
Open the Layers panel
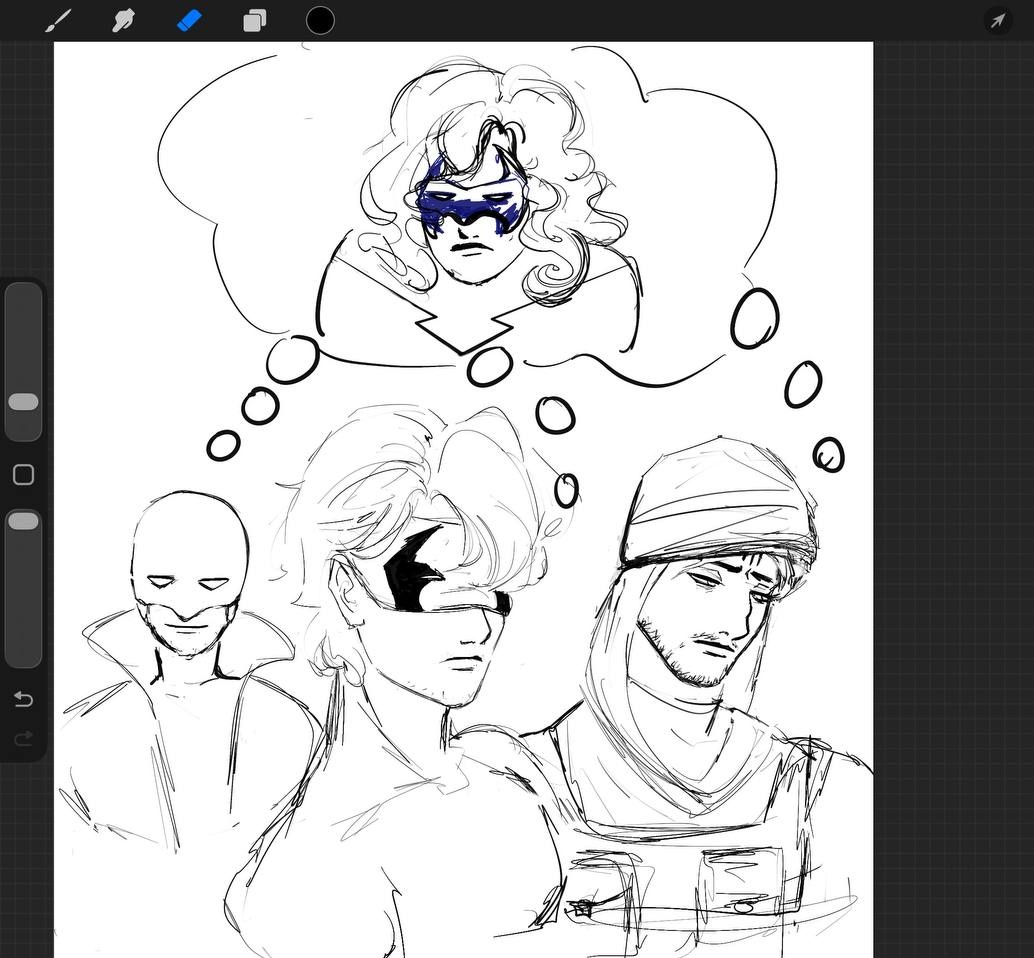(255, 21)
